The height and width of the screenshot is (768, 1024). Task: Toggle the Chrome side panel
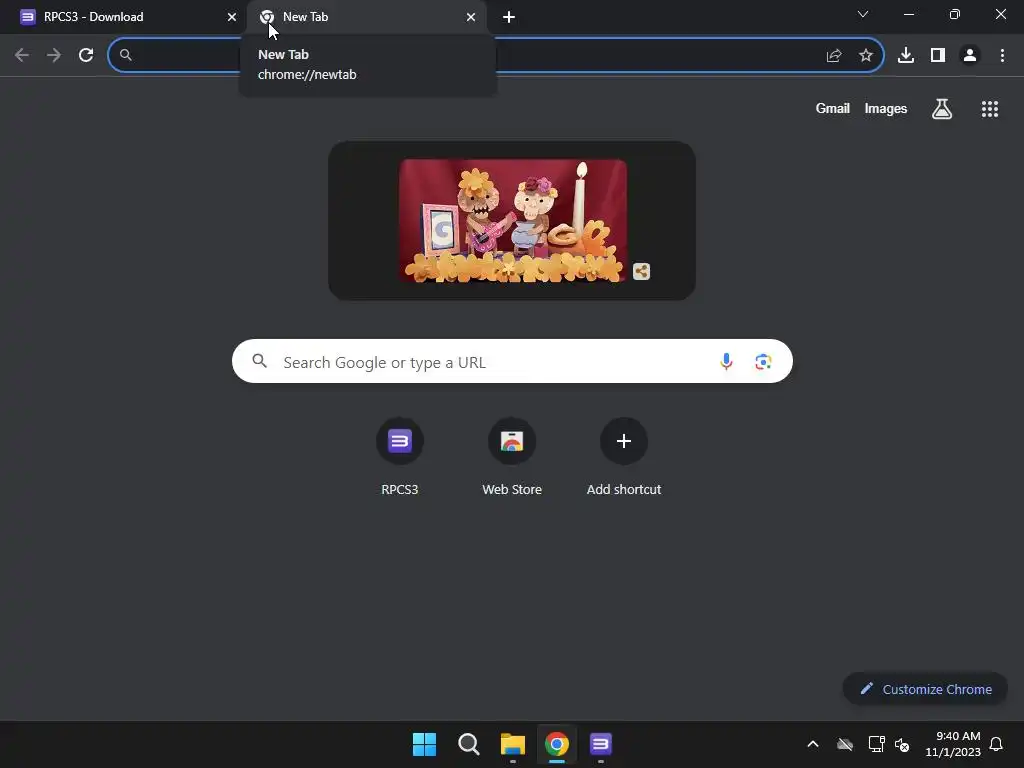click(x=938, y=56)
